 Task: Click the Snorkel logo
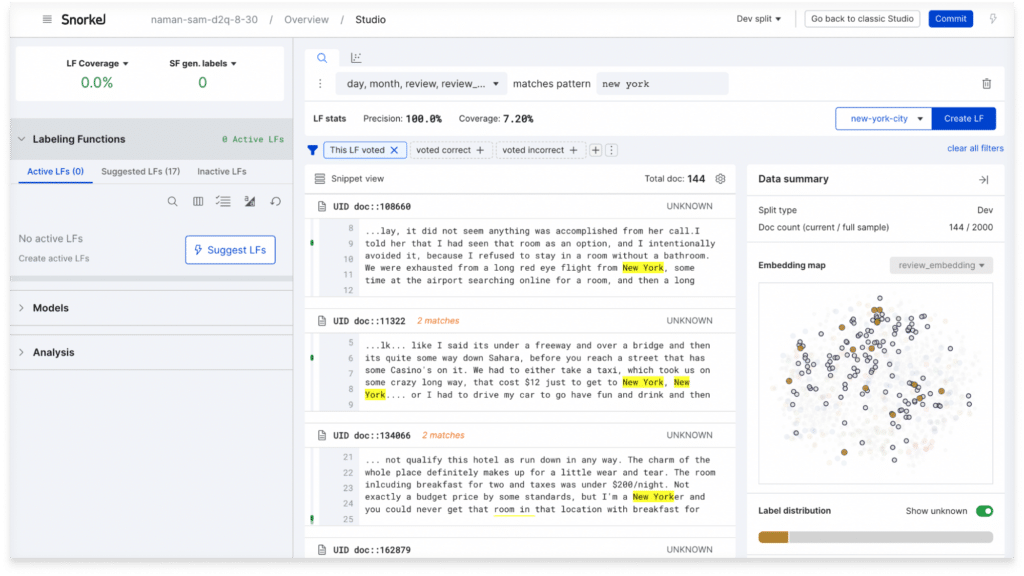(84, 20)
